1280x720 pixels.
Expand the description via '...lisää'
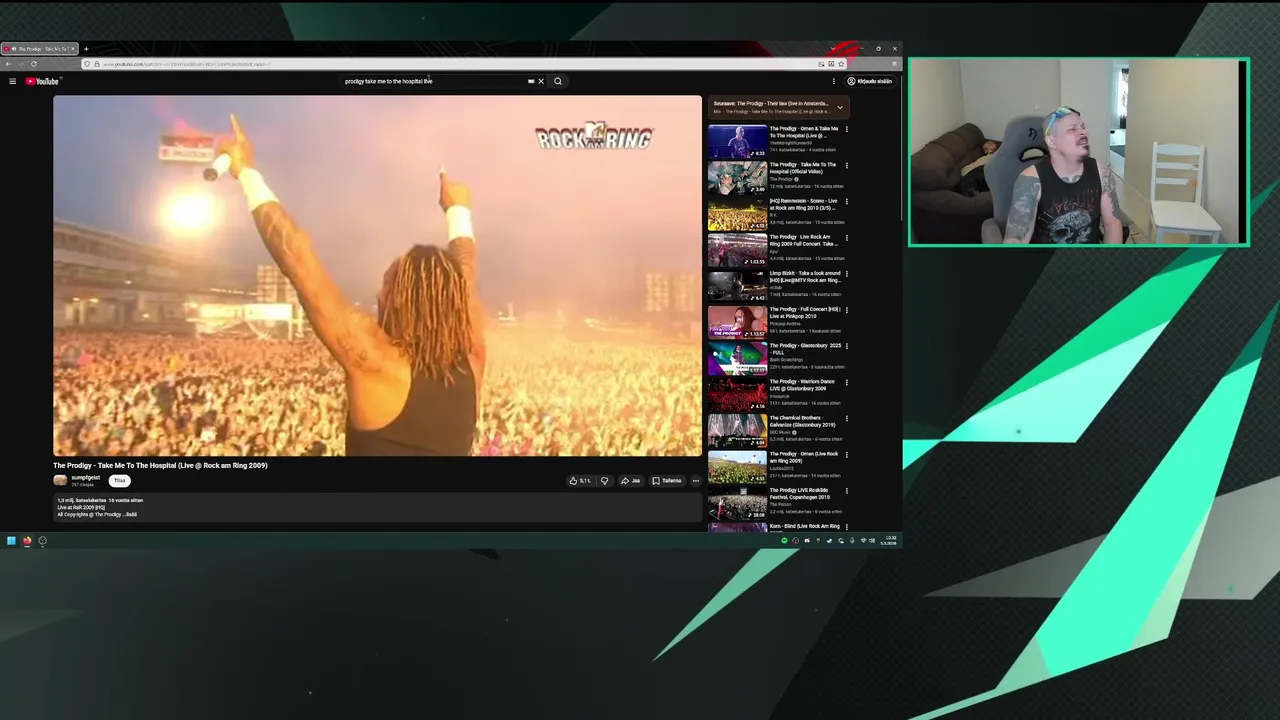coord(131,515)
